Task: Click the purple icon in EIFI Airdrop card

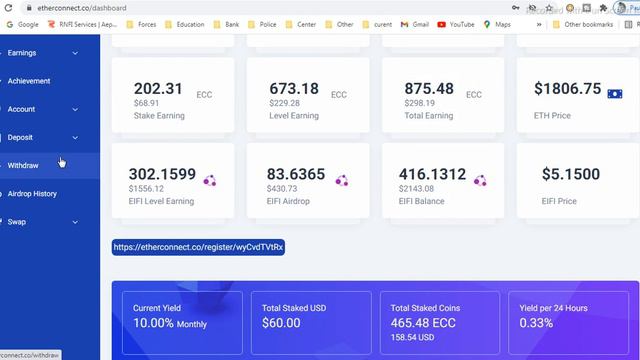Action: click(342, 180)
